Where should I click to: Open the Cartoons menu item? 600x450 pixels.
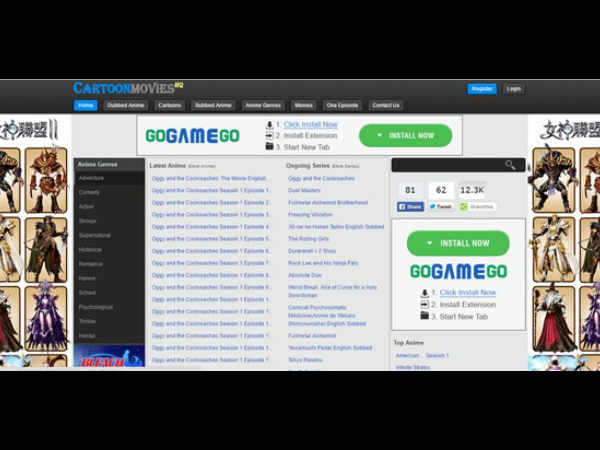pos(170,105)
